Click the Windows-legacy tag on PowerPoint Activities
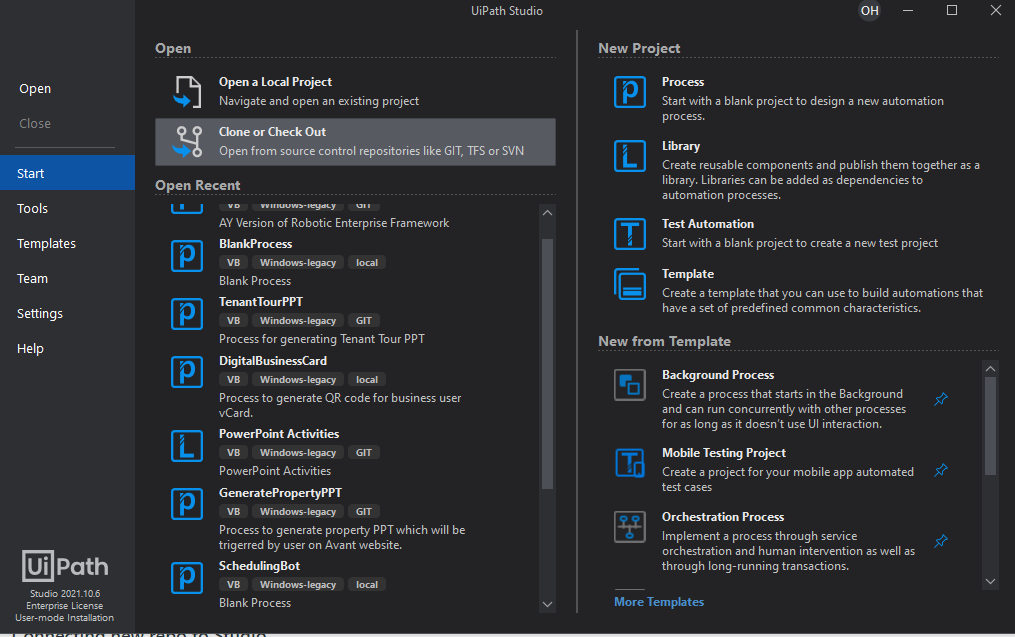1015x637 pixels. tap(298, 453)
